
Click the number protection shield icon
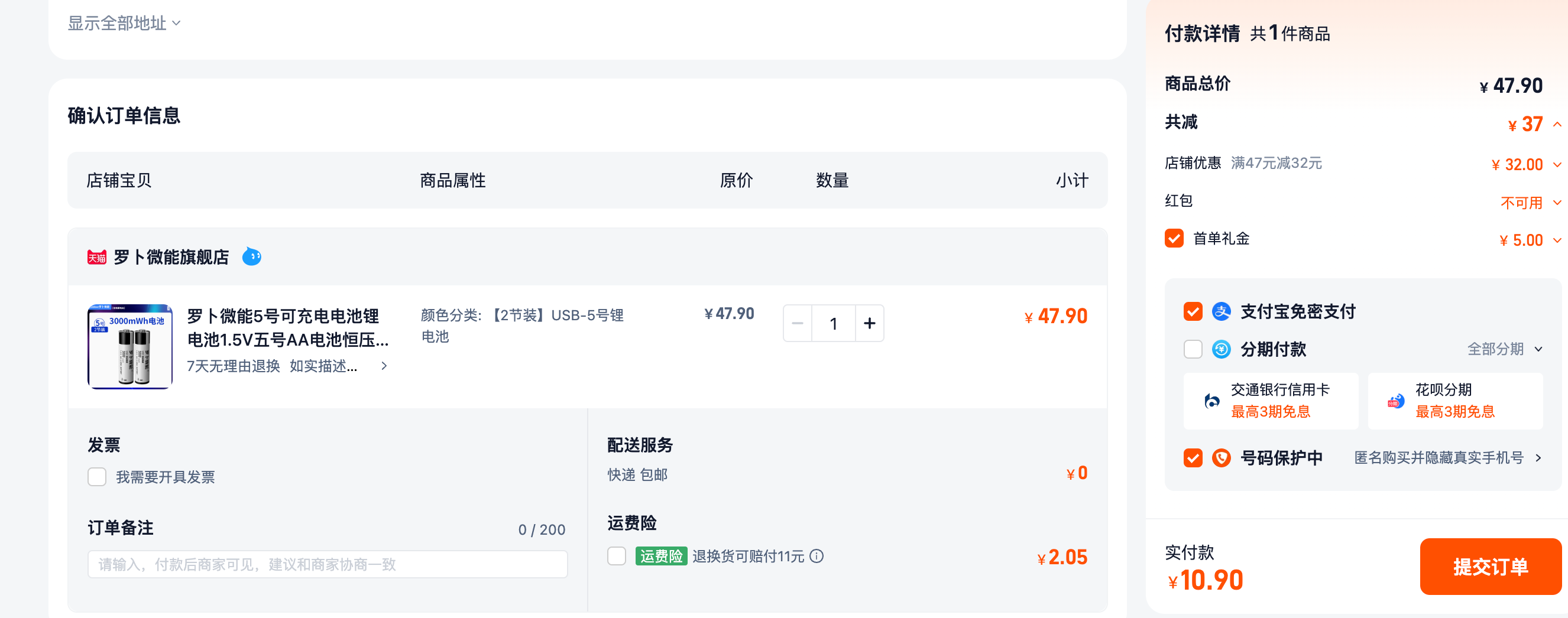(x=1221, y=457)
